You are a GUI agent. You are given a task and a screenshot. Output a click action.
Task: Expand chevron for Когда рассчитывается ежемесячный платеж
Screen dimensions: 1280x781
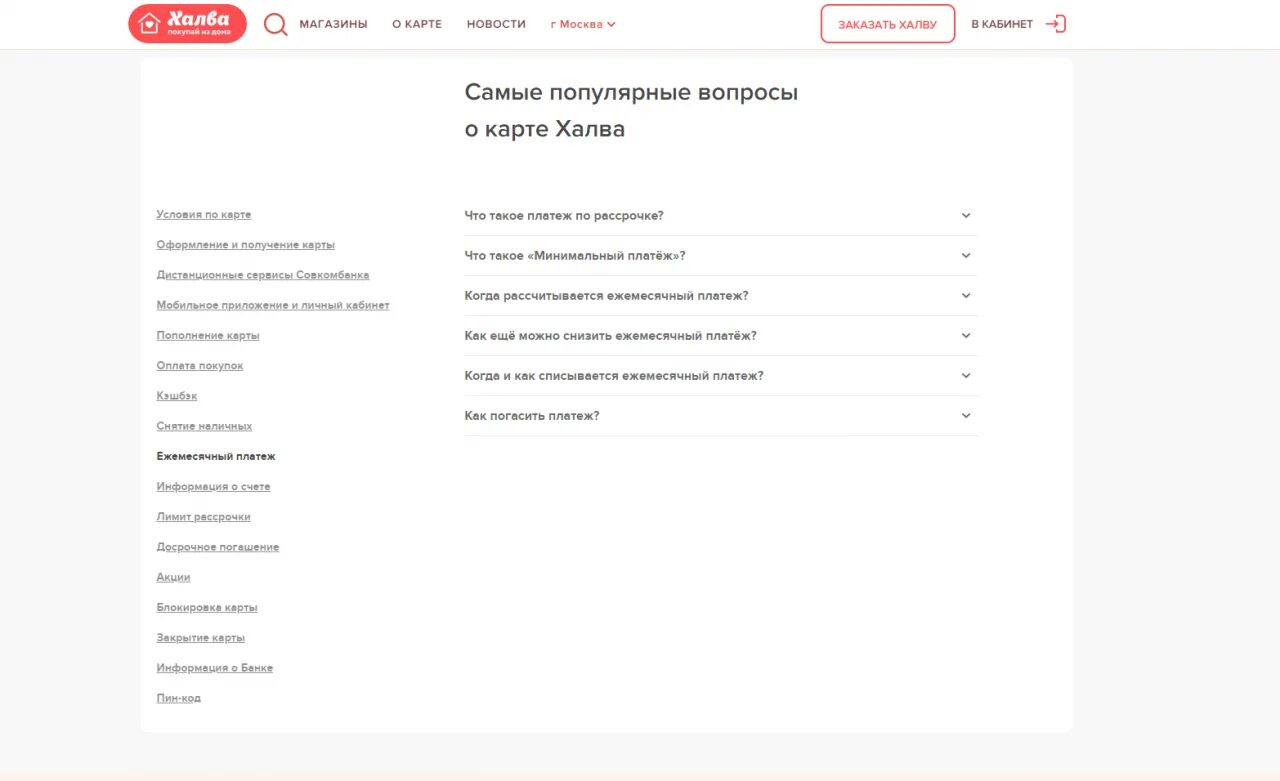pyautogui.click(x=966, y=296)
